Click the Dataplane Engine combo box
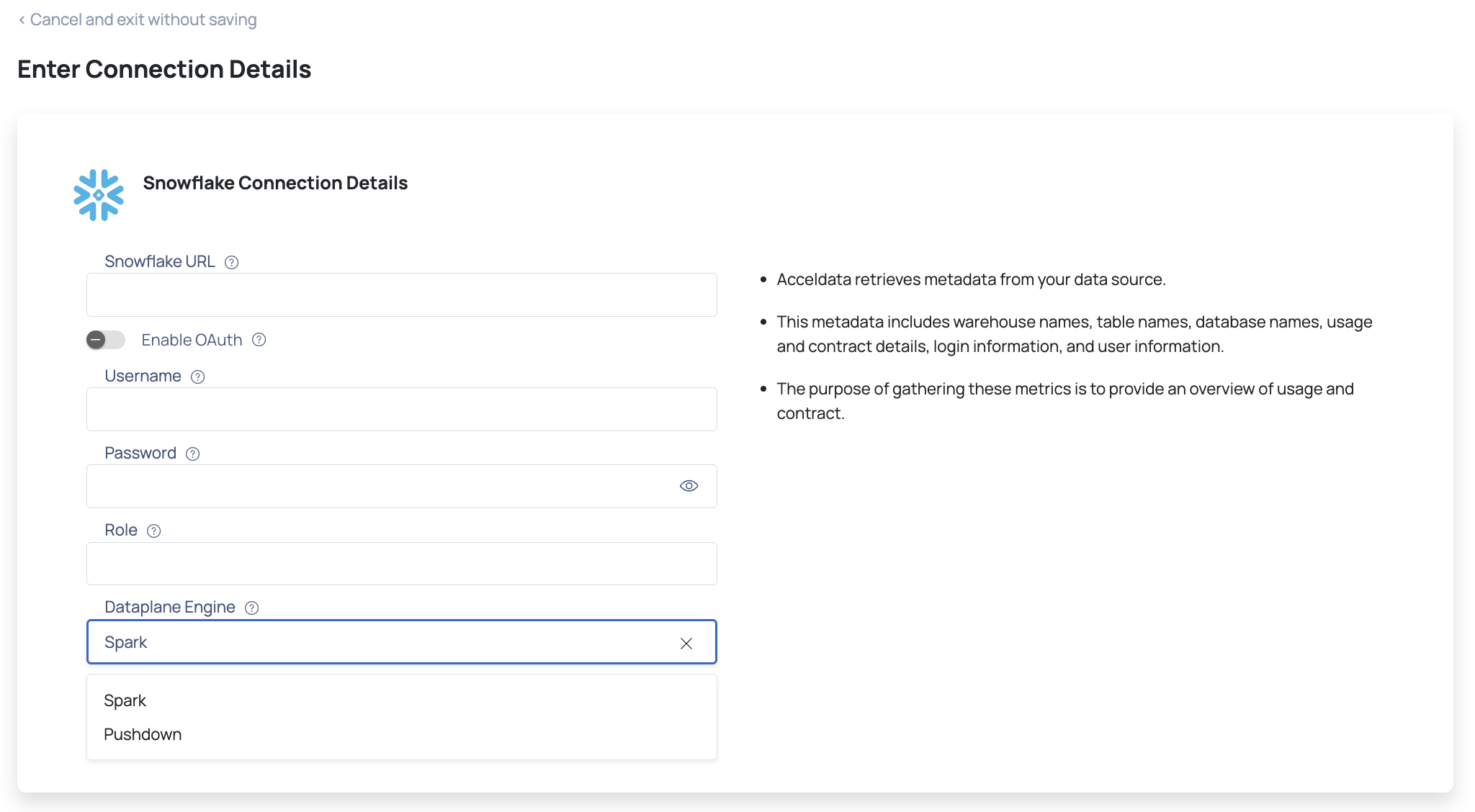The image size is (1475, 812). click(401, 641)
